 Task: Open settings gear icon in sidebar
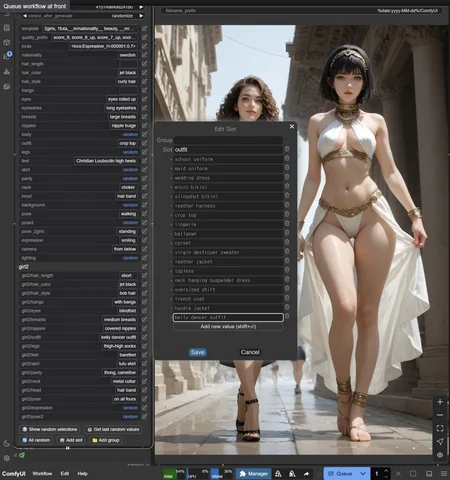click(x=6, y=458)
